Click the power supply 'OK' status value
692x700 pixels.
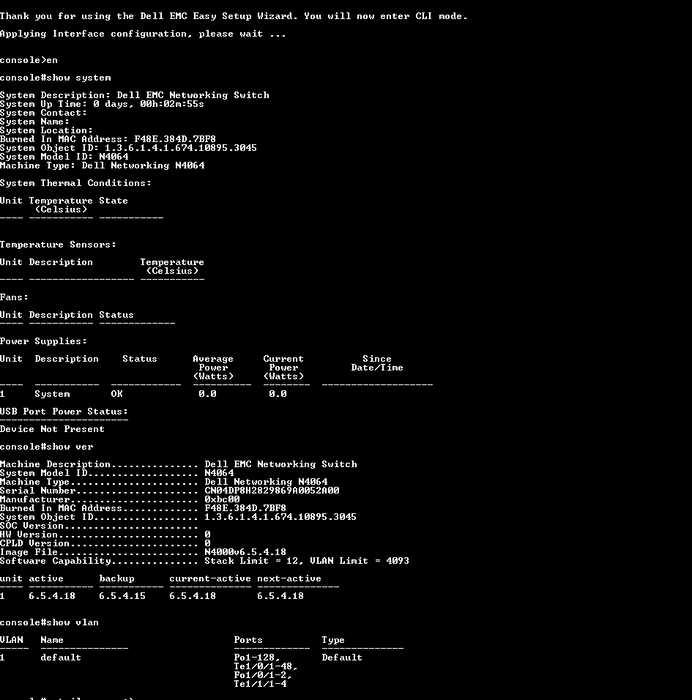[117, 394]
